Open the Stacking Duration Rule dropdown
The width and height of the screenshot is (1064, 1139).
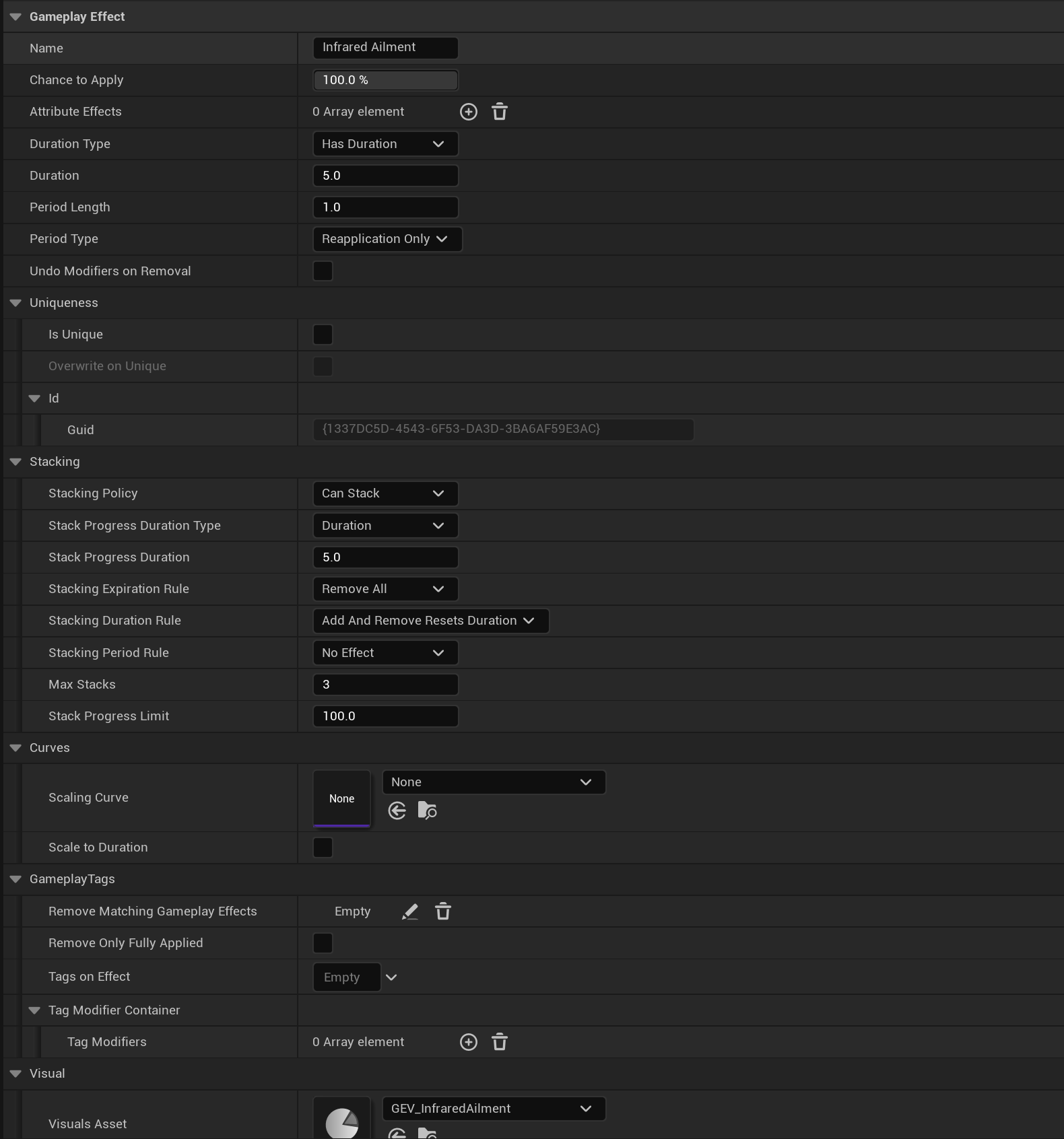point(431,621)
